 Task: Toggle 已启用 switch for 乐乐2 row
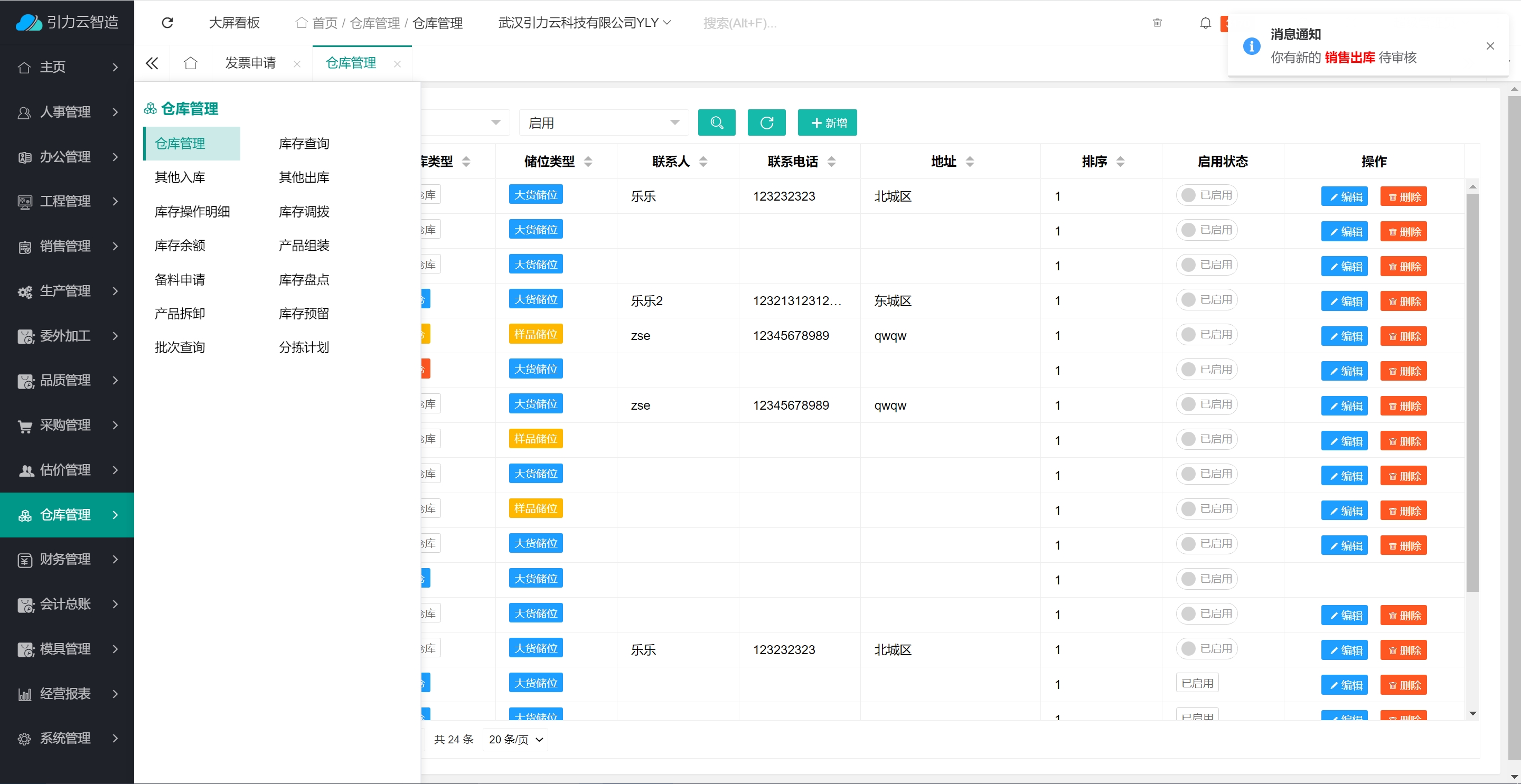(x=1206, y=300)
